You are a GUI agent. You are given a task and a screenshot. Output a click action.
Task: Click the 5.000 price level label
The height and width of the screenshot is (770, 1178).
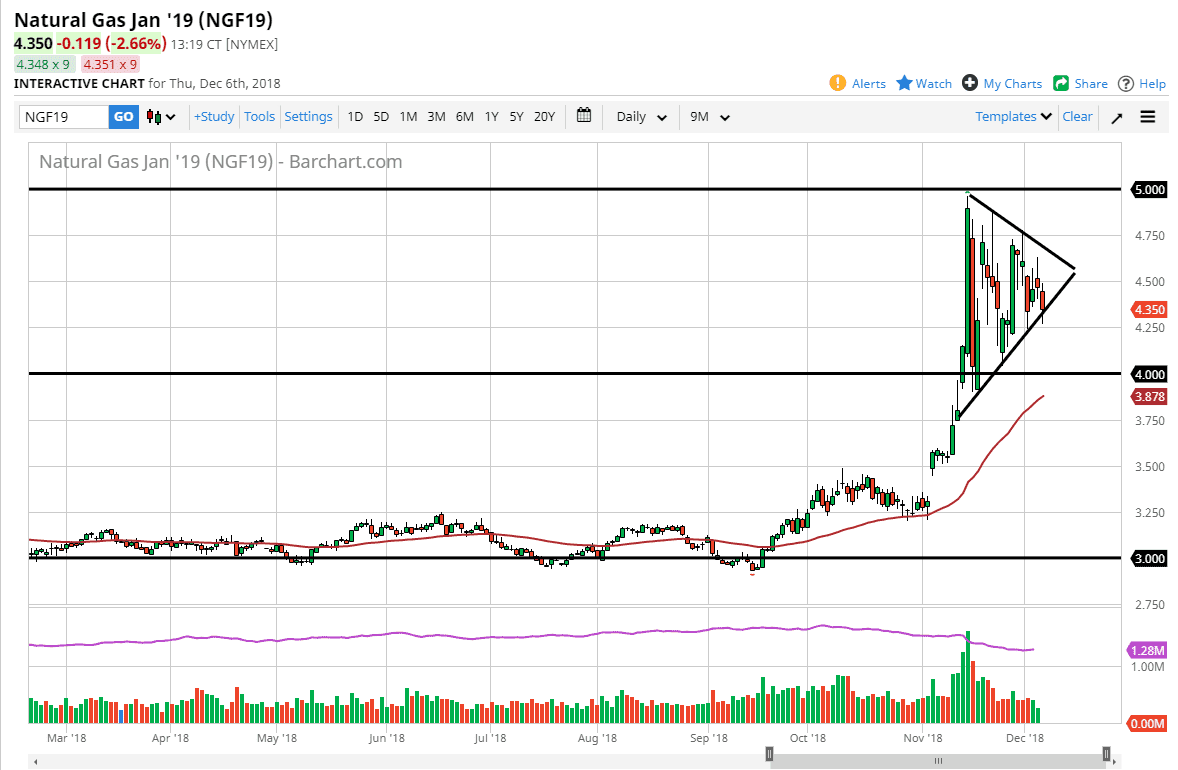[1149, 189]
